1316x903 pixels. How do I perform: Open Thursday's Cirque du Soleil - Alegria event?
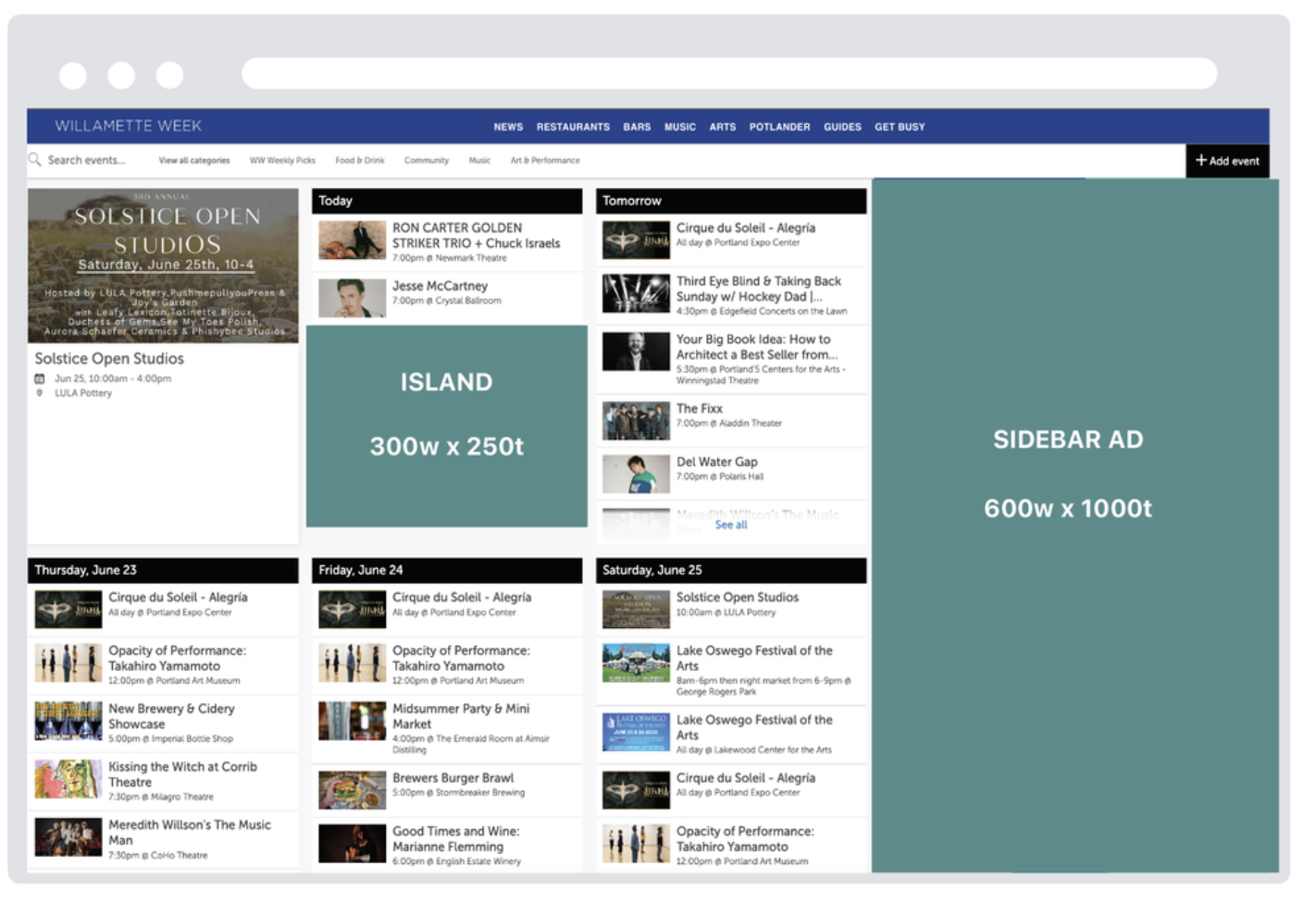coord(178,598)
